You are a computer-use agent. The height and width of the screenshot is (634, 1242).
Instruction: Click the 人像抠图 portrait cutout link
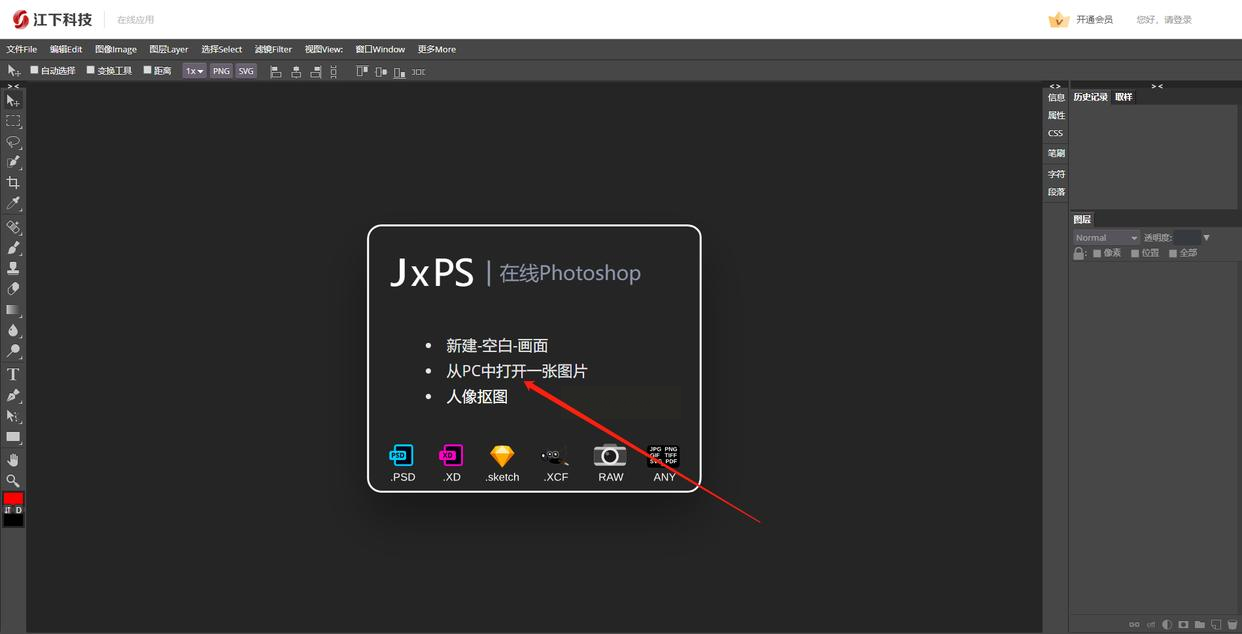[x=477, y=397]
